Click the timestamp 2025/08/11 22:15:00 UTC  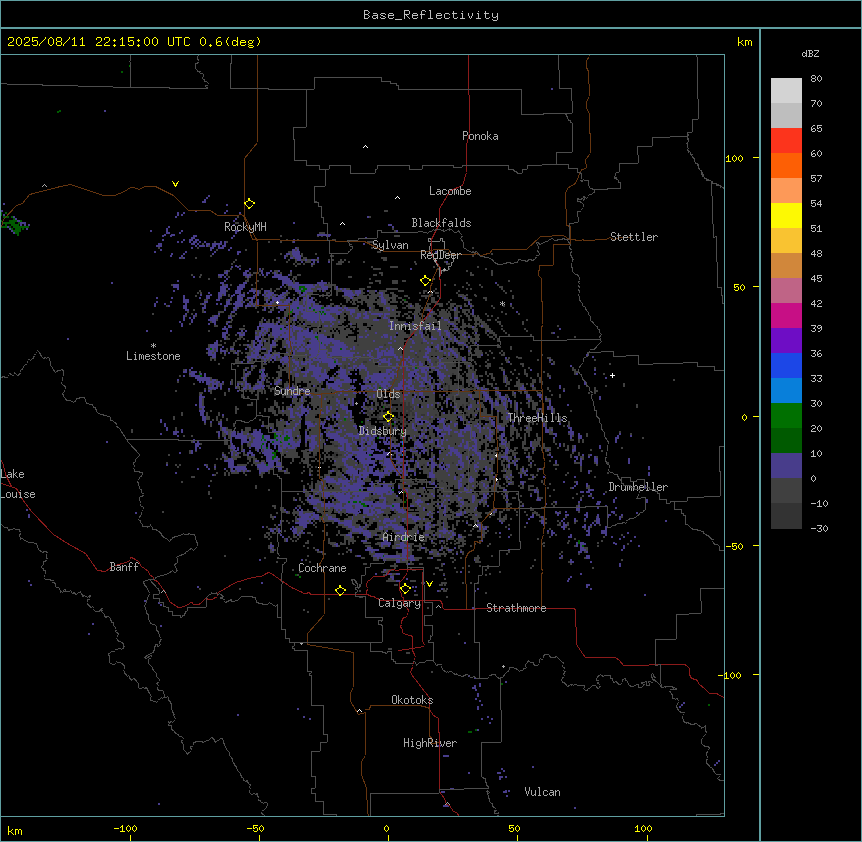coord(98,42)
